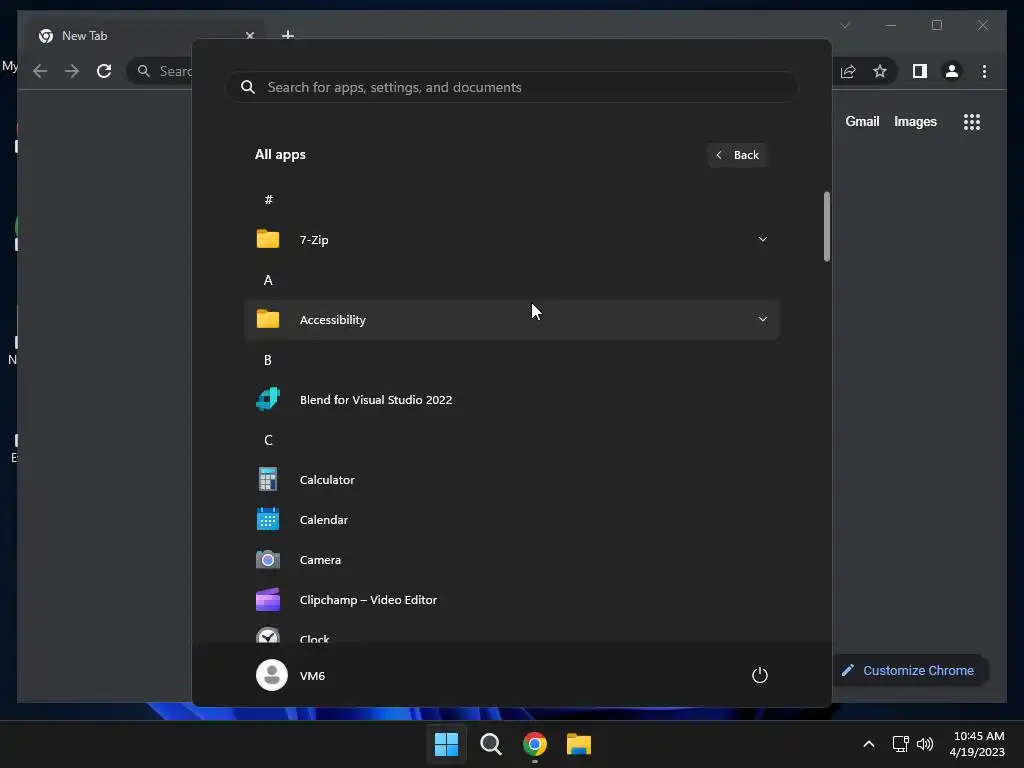The height and width of the screenshot is (768, 1024).
Task: Open the Calculator app icon
Action: [268, 479]
